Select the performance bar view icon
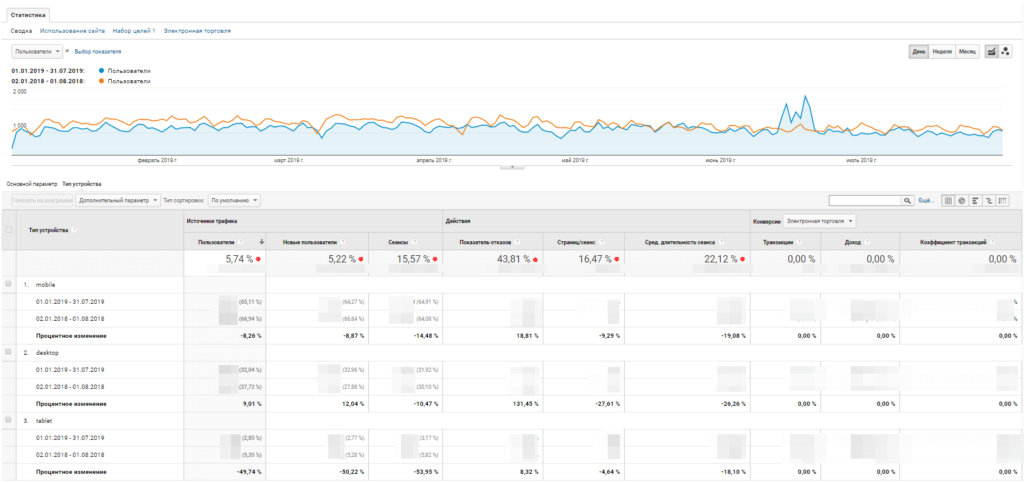The image size is (1024, 483). click(x=974, y=200)
